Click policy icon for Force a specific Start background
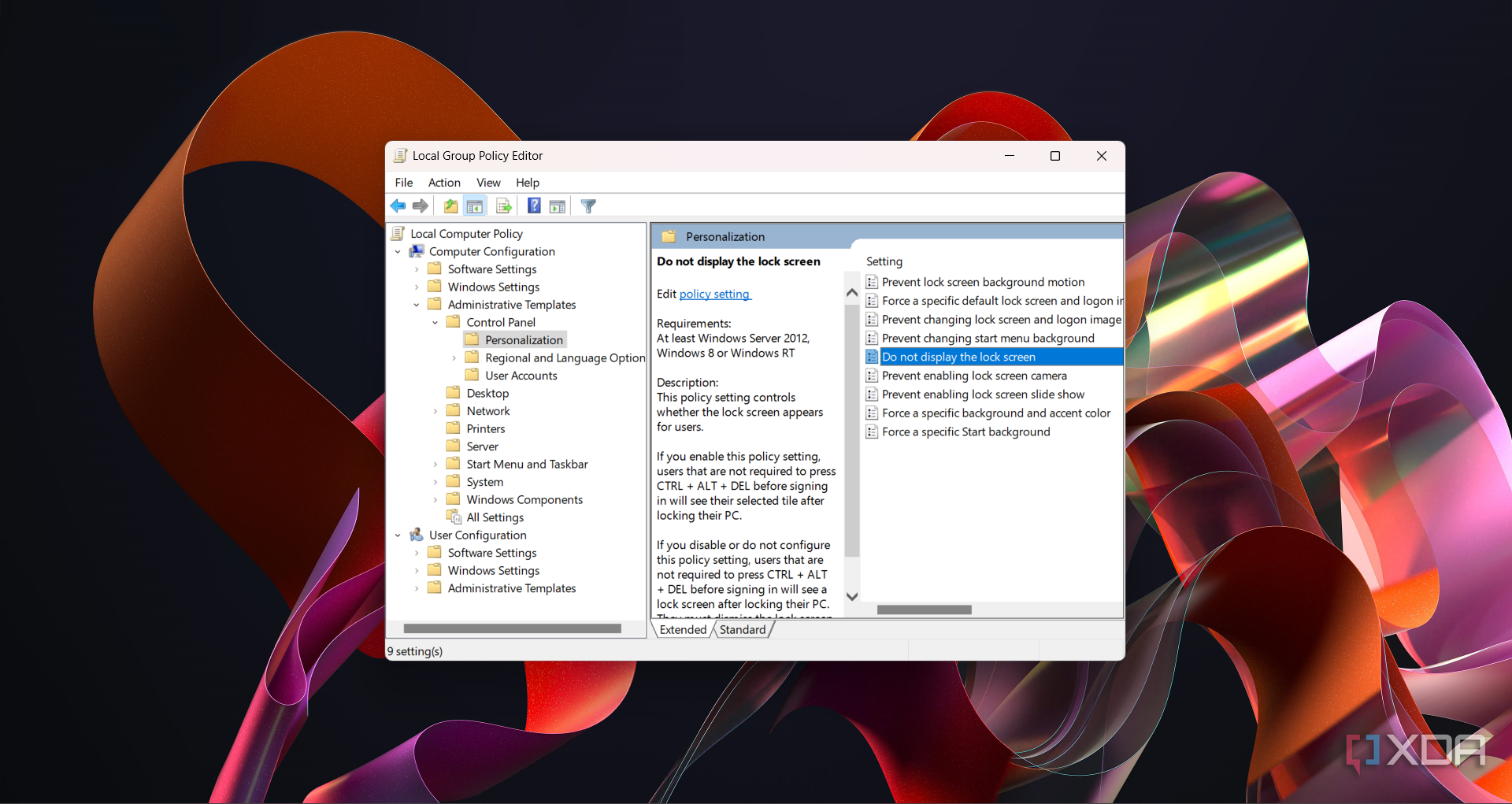Viewport: 1512px width, 804px height. tap(872, 432)
